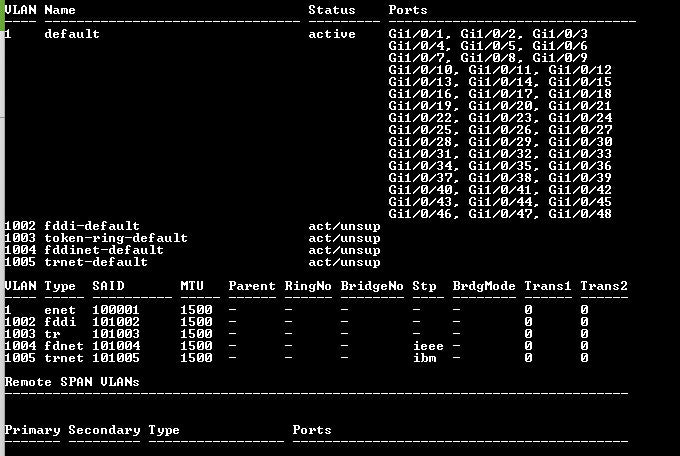This screenshot has width=680, height=456.
Task: Click port 'Gi1/0/12' text
Action: coord(580,70)
